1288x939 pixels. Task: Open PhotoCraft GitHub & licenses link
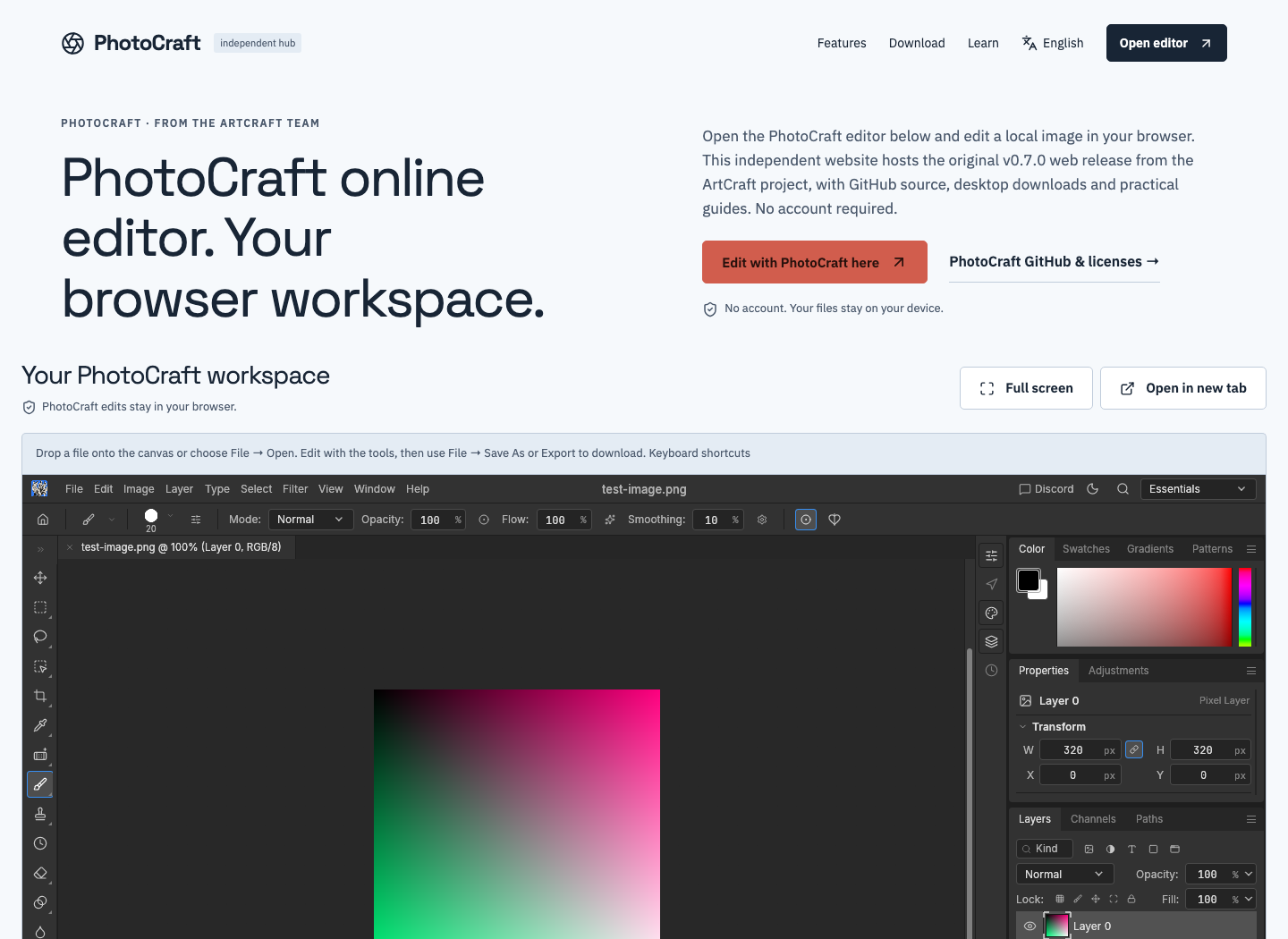pos(1055,262)
